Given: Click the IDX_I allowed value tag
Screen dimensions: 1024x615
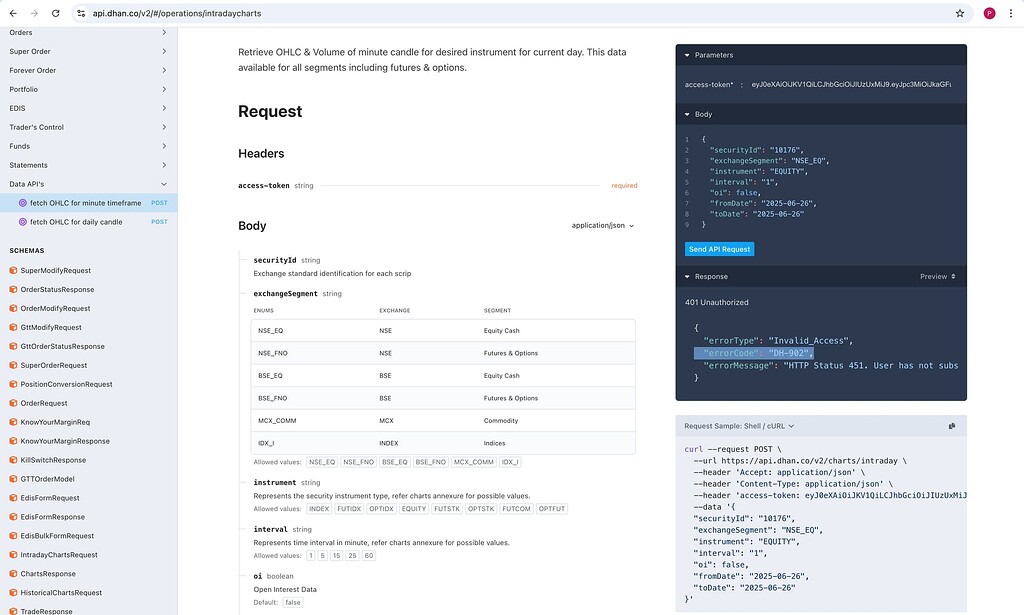Looking at the screenshot, I should pyautogui.click(x=510, y=462).
